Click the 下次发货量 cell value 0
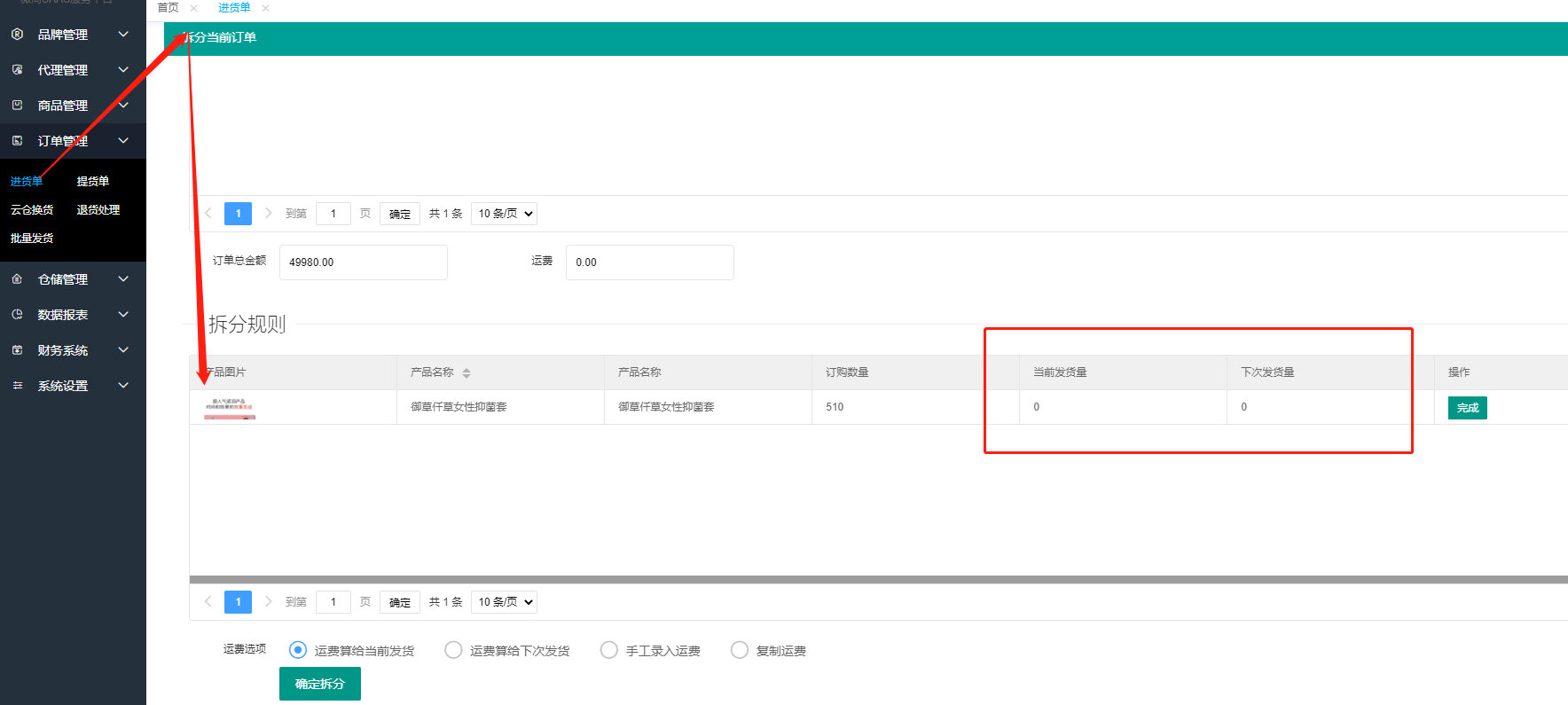Image resolution: width=1568 pixels, height=705 pixels. pos(1243,407)
